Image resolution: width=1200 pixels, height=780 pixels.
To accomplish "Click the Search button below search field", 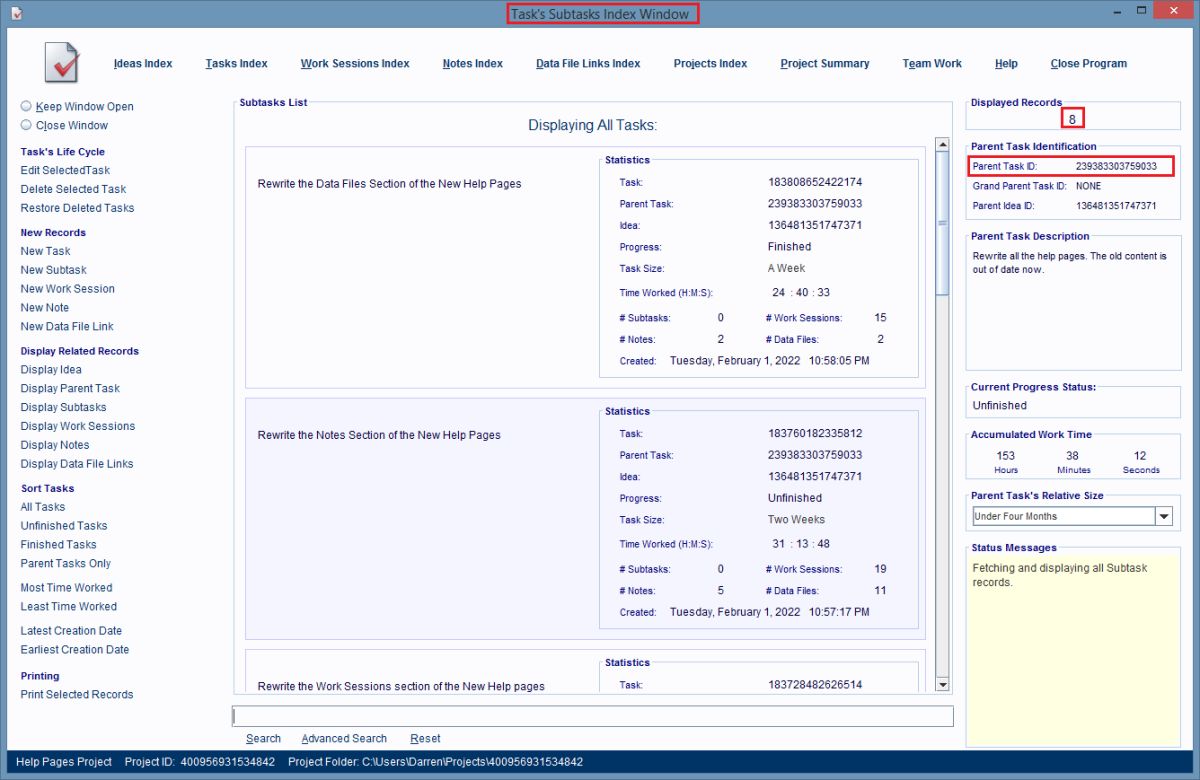I will click(263, 739).
